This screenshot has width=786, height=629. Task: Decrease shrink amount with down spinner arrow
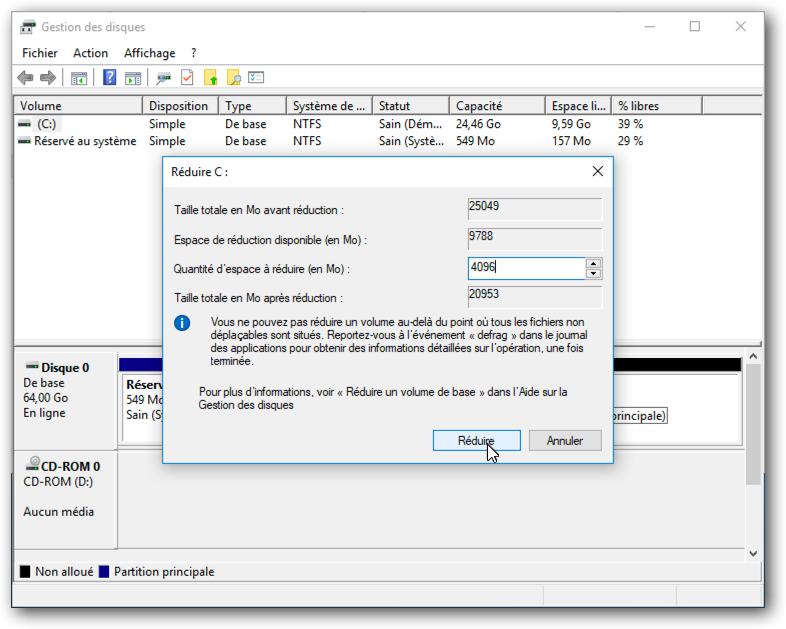point(594,274)
